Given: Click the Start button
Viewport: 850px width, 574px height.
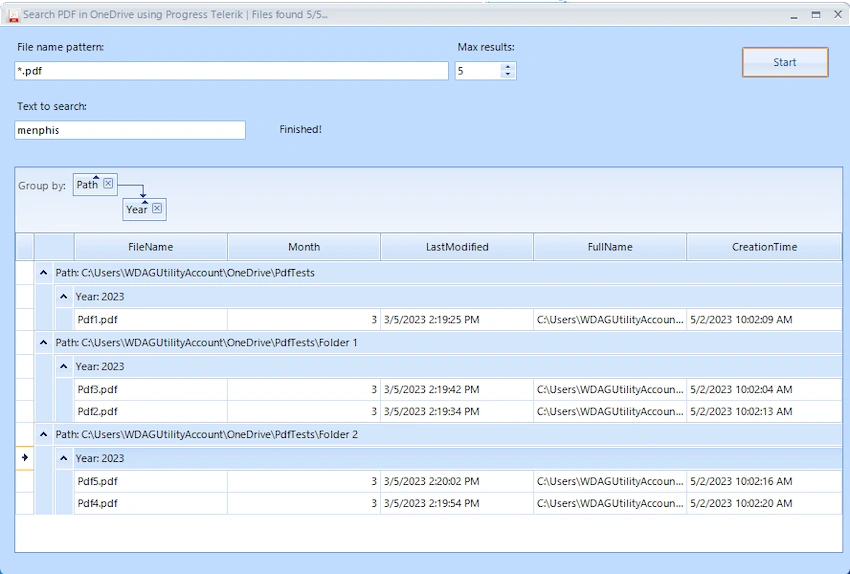Looking at the screenshot, I should point(785,62).
